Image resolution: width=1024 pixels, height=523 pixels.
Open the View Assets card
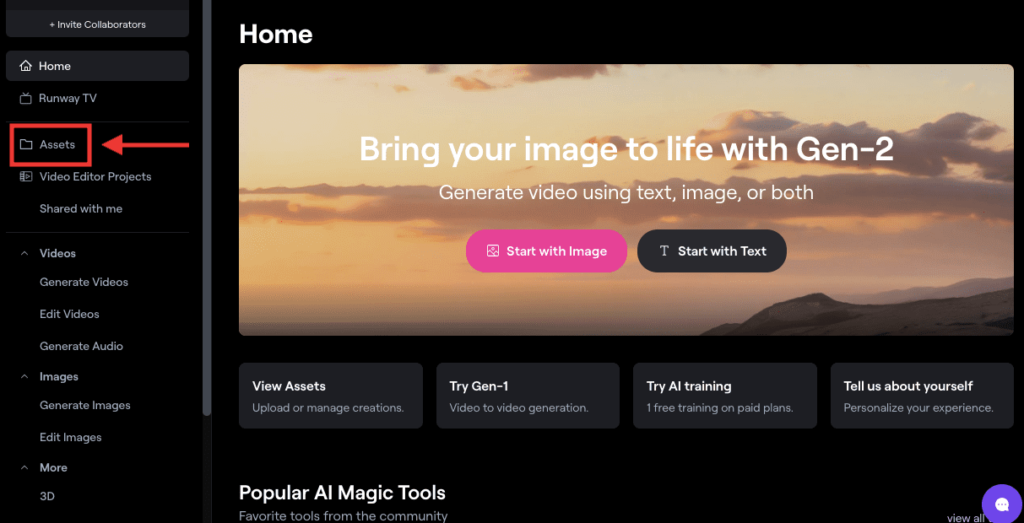point(330,396)
